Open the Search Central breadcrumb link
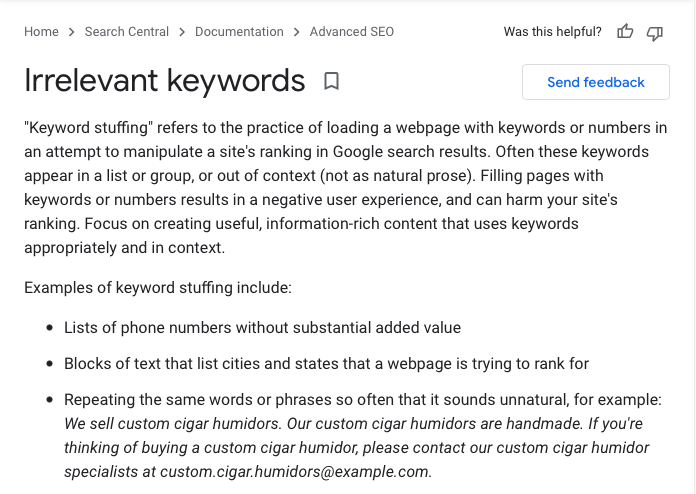The height and width of the screenshot is (494, 696). (127, 32)
